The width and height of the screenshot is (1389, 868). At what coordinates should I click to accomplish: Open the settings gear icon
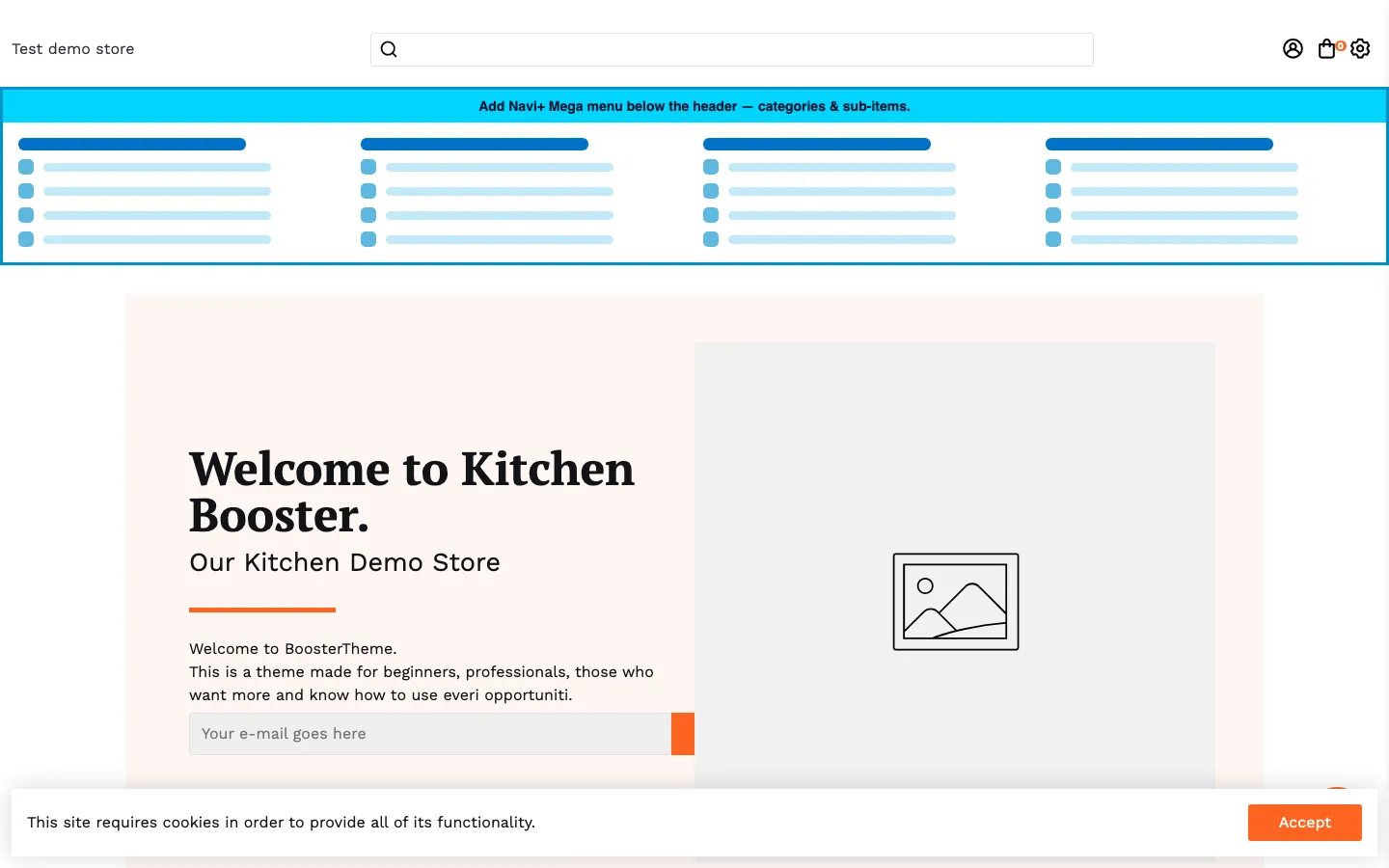[x=1360, y=48]
